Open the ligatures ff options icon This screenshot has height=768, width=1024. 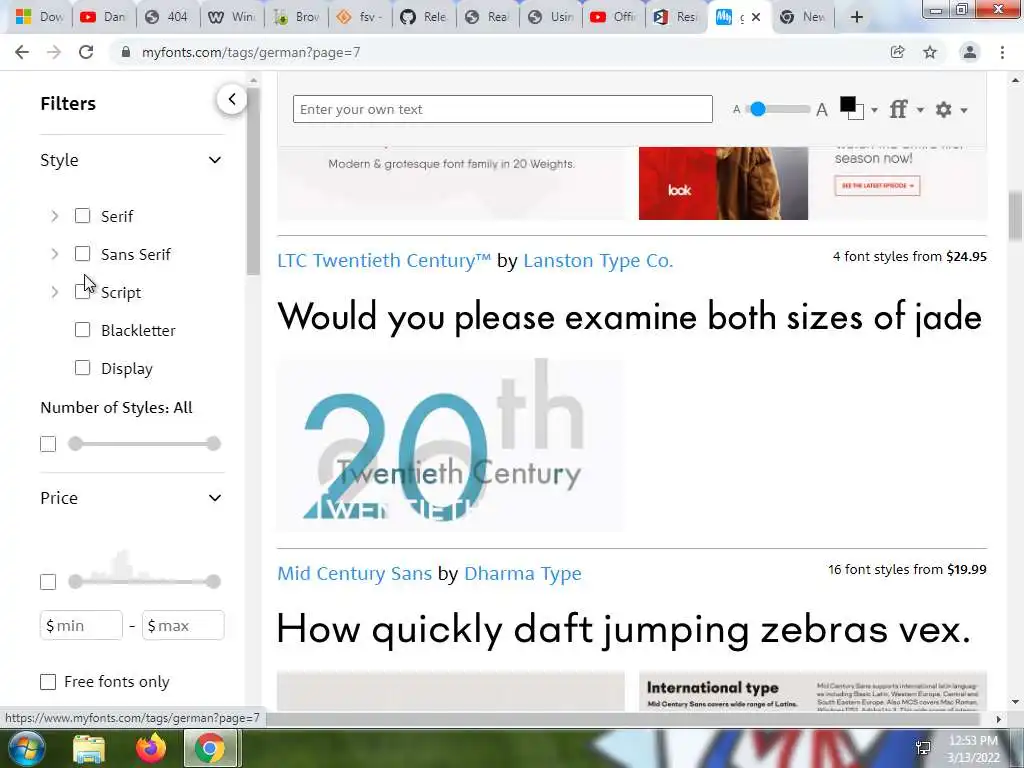point(899,109)
